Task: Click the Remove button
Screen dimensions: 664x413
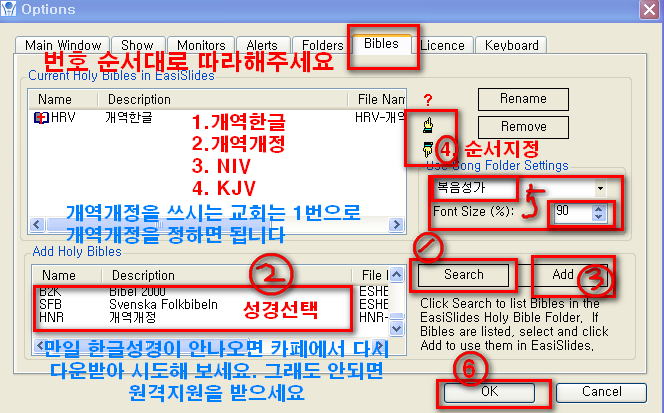Action: tap(523, 127)
